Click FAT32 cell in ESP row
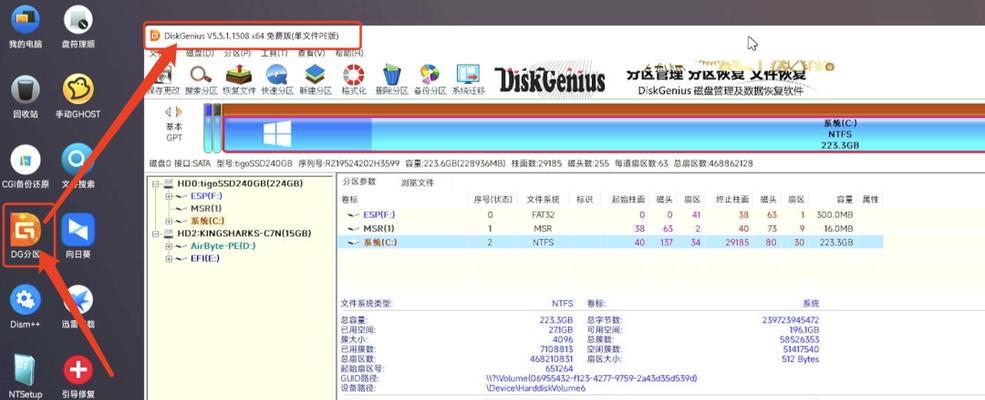985x400 pixels. [x=543, y=215]
